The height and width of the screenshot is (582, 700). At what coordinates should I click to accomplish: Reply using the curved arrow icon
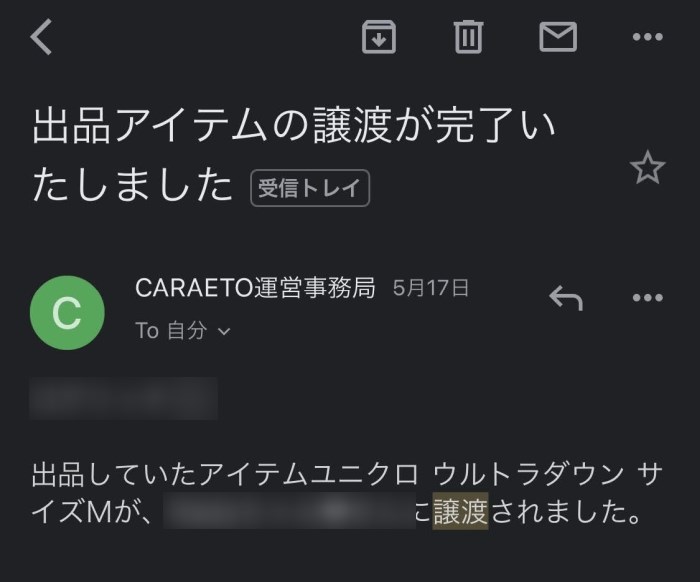[566, 298]
